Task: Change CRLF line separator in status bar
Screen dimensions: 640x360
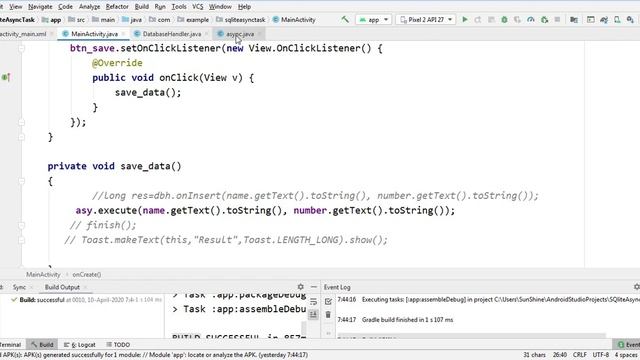Action: click(x=580, y=355)
